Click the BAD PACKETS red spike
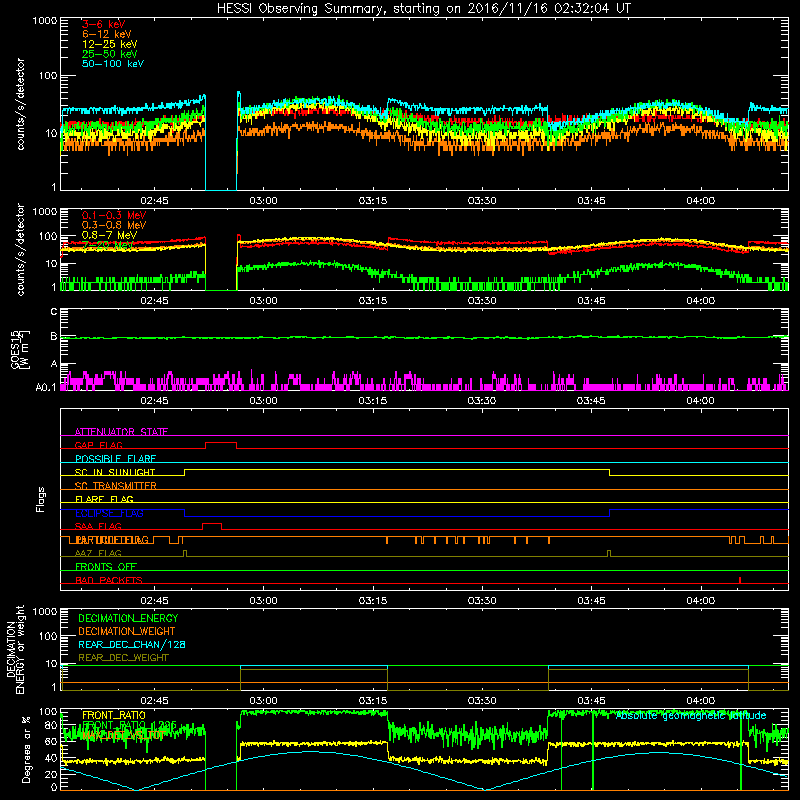Viewport: 800px width, 800px height. (x=740, y=580)
